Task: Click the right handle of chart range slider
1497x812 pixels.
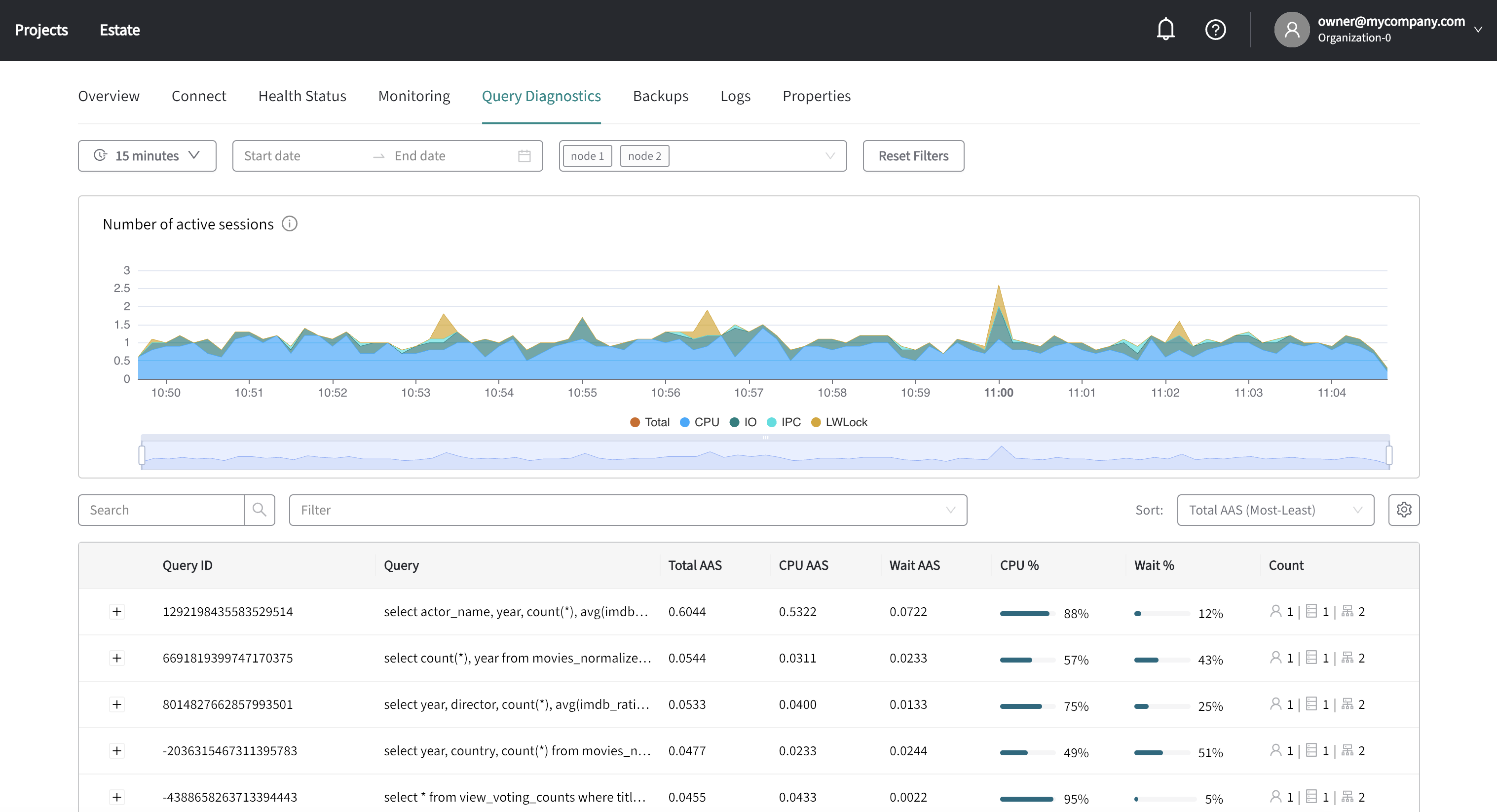Action: [x=1389, y=455]
